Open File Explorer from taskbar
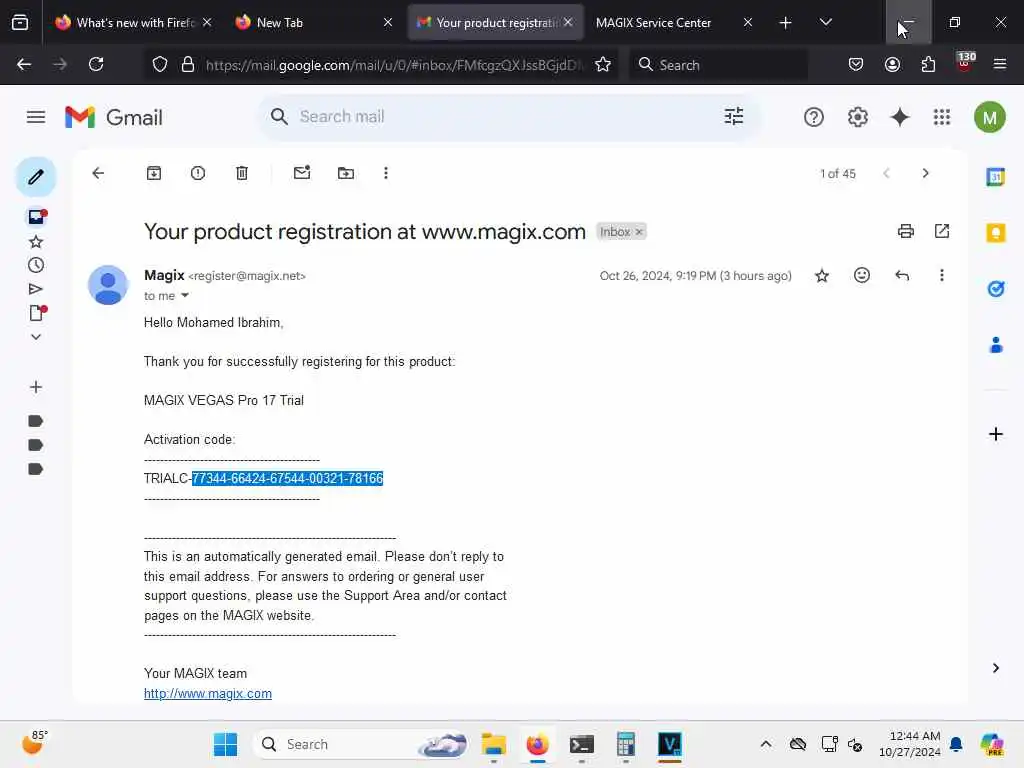1024x768 pixels. [494, 744]
